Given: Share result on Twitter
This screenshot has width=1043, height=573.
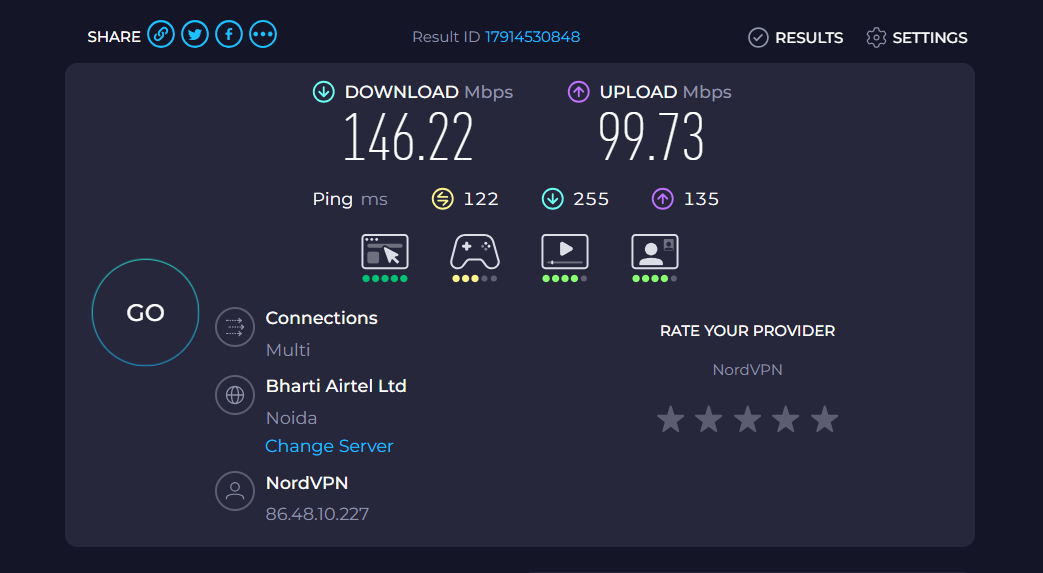Looking at the screenshot, I should point(195,34).
